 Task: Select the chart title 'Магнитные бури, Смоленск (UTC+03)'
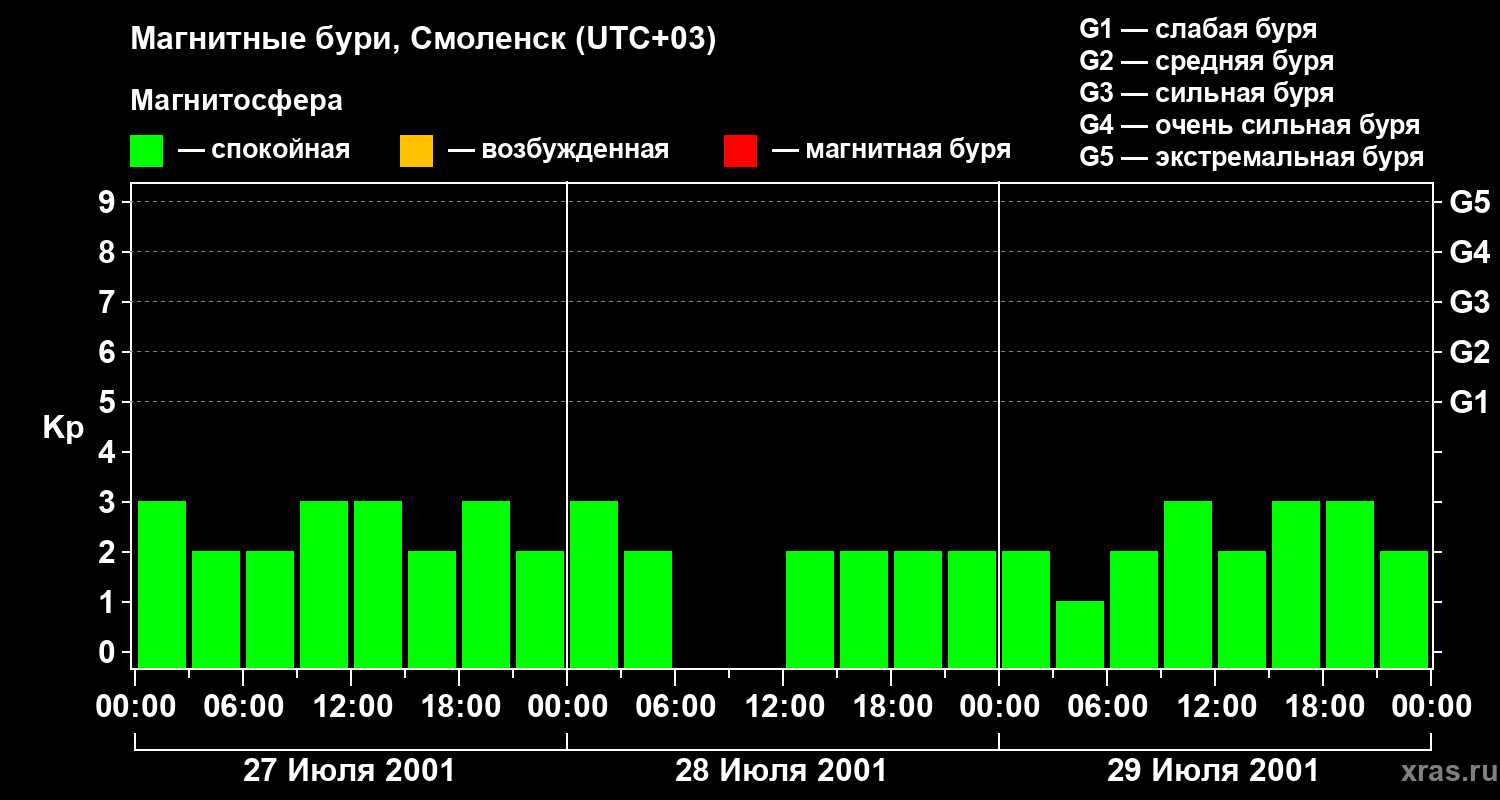(423, 40)
